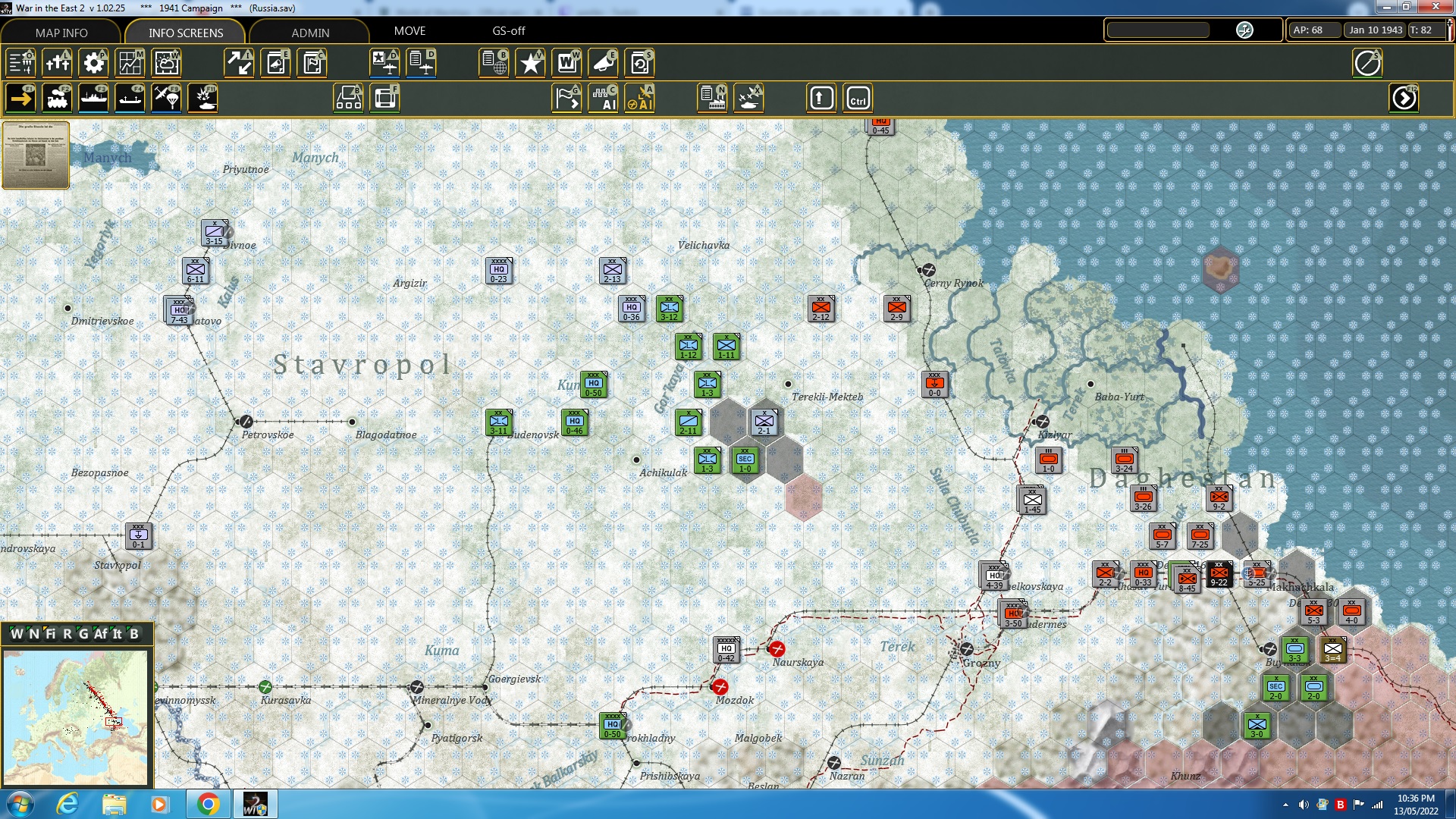1456x819 pixels.
Task: Click the Jan 10 1943 date display
Action: click(x=1375, y=30)
